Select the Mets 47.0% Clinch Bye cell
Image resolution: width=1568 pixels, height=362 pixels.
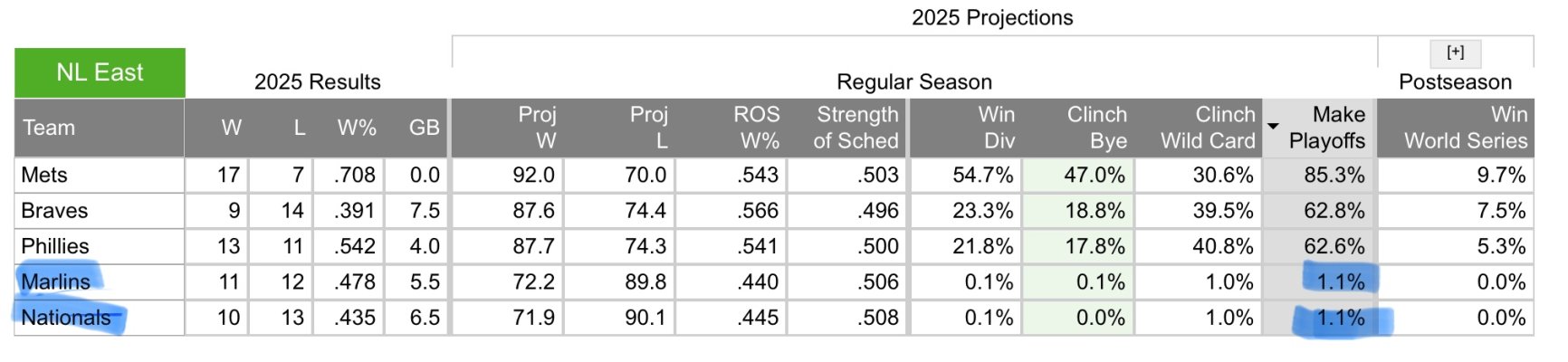point(1078,175)
